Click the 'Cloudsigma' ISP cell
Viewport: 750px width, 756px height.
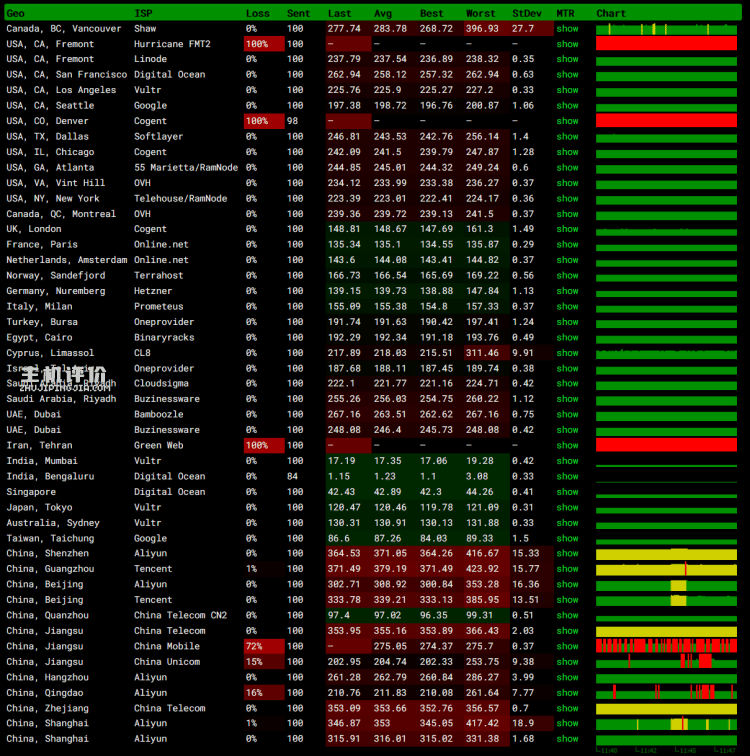click(161, 383)
